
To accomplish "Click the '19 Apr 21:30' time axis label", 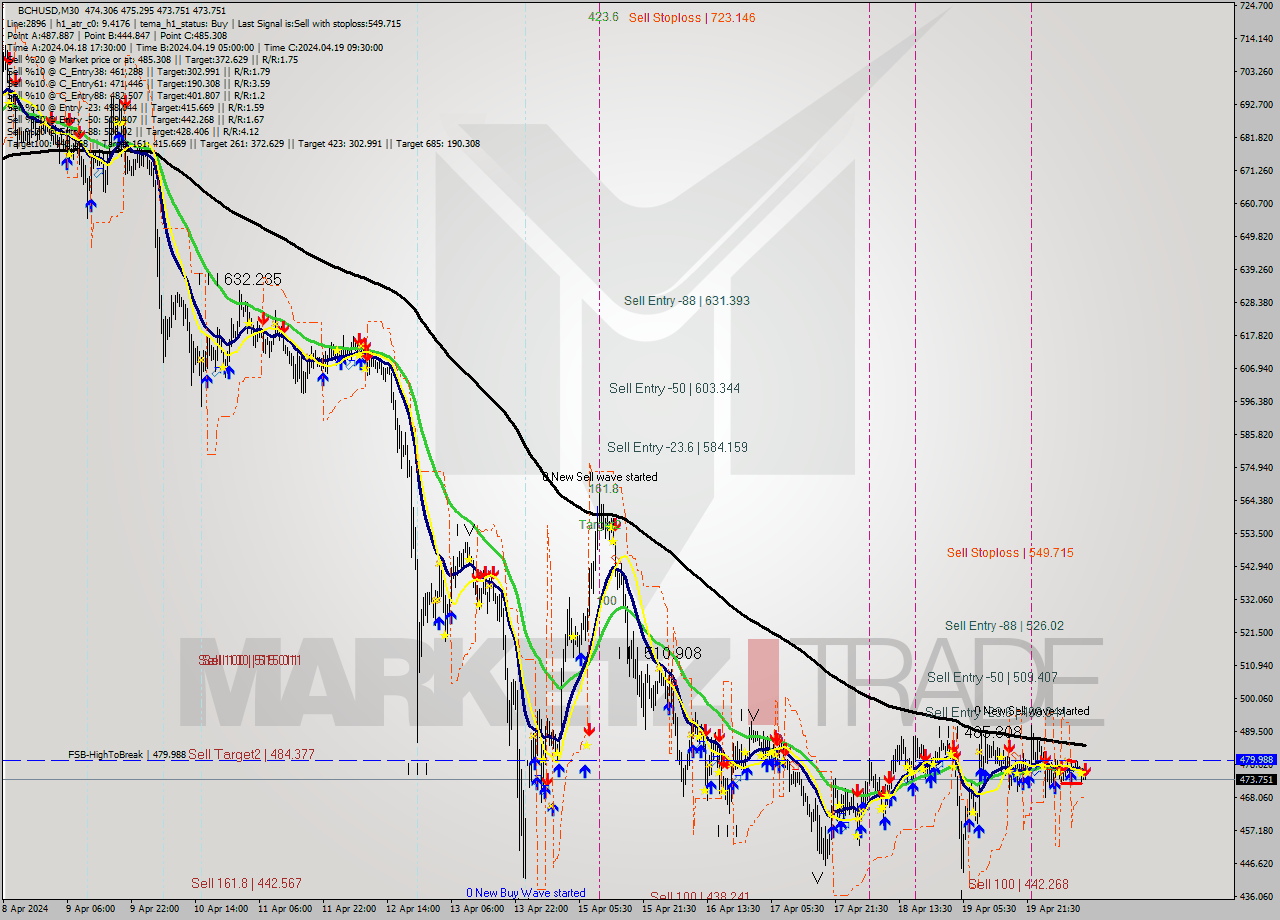I will click(1052, 909).
